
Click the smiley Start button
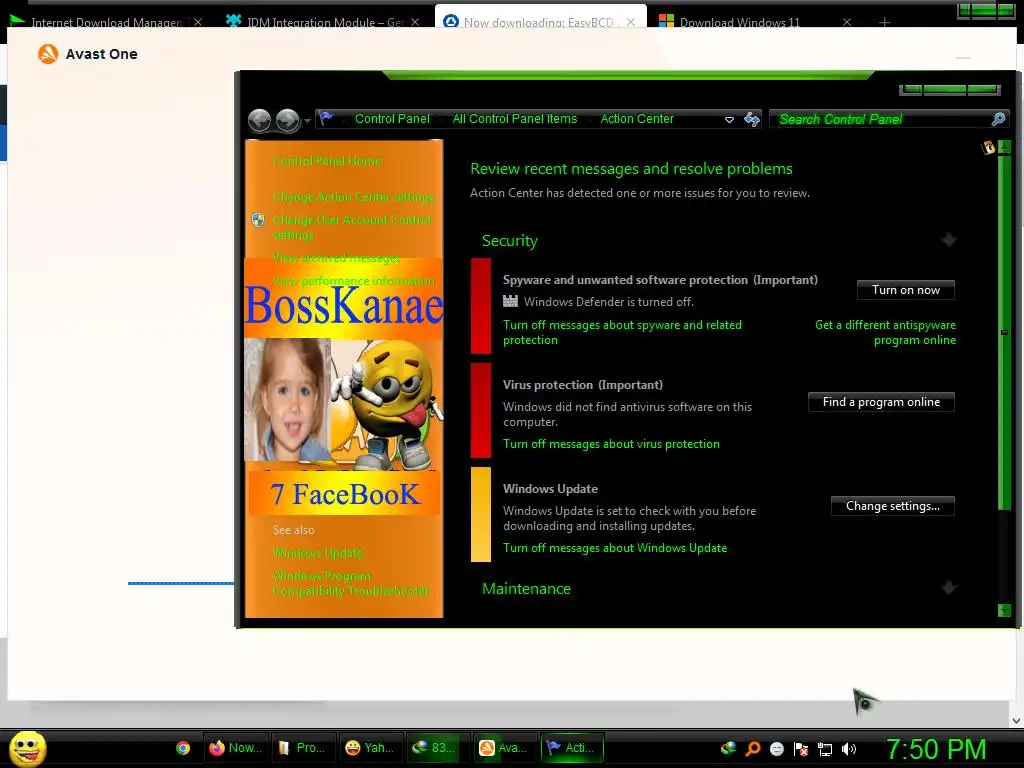pos(28,748)
